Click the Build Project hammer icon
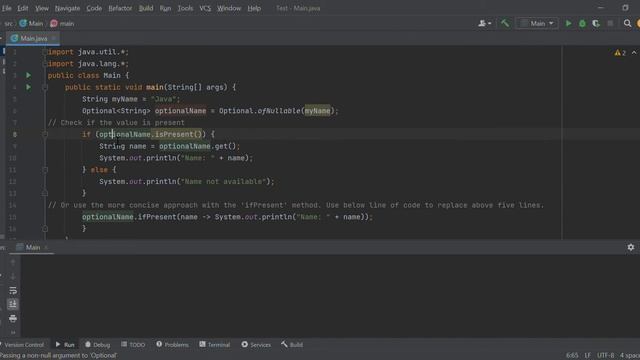The width and height of the screenshot is (640, 360). [x=505, y=23]
